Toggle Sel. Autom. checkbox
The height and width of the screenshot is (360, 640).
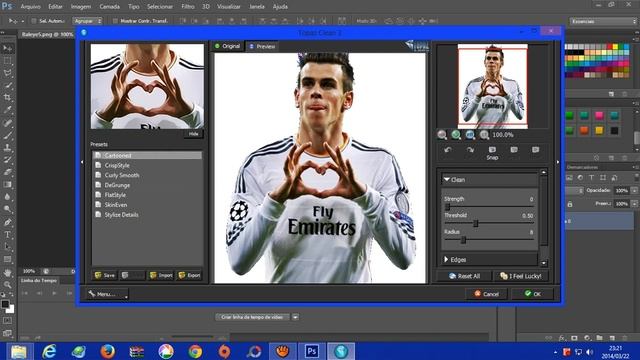point(34,21)
